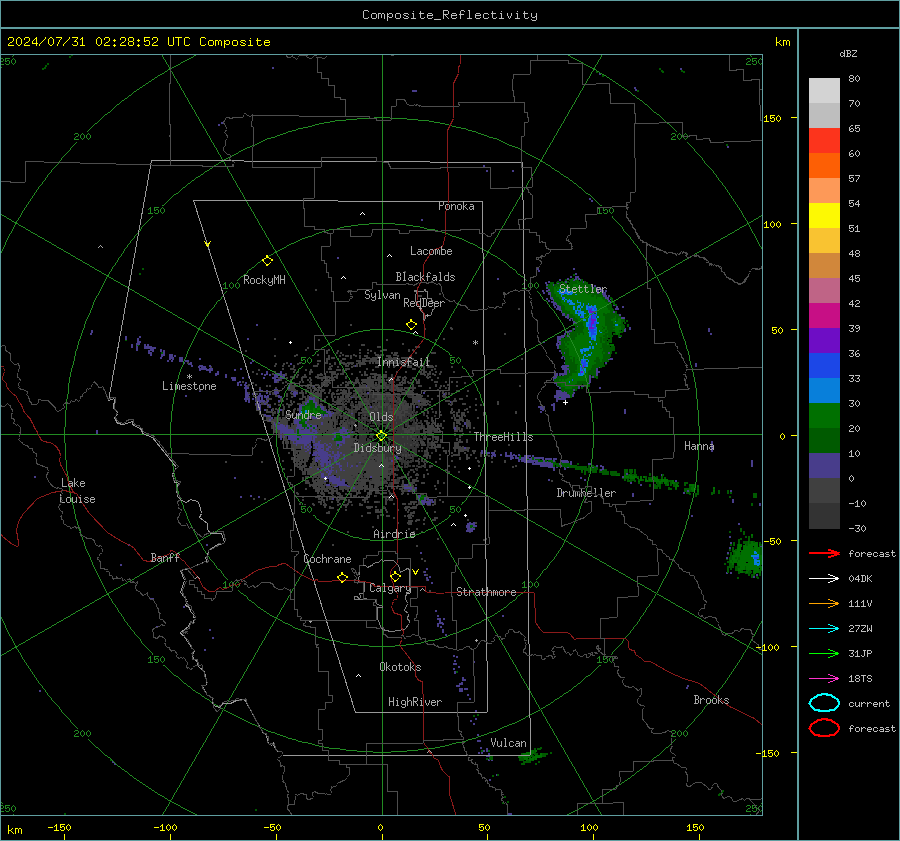Click the dBZ legend heading
This screenshot has width=900, height=841.
click(x=848, y=54)
